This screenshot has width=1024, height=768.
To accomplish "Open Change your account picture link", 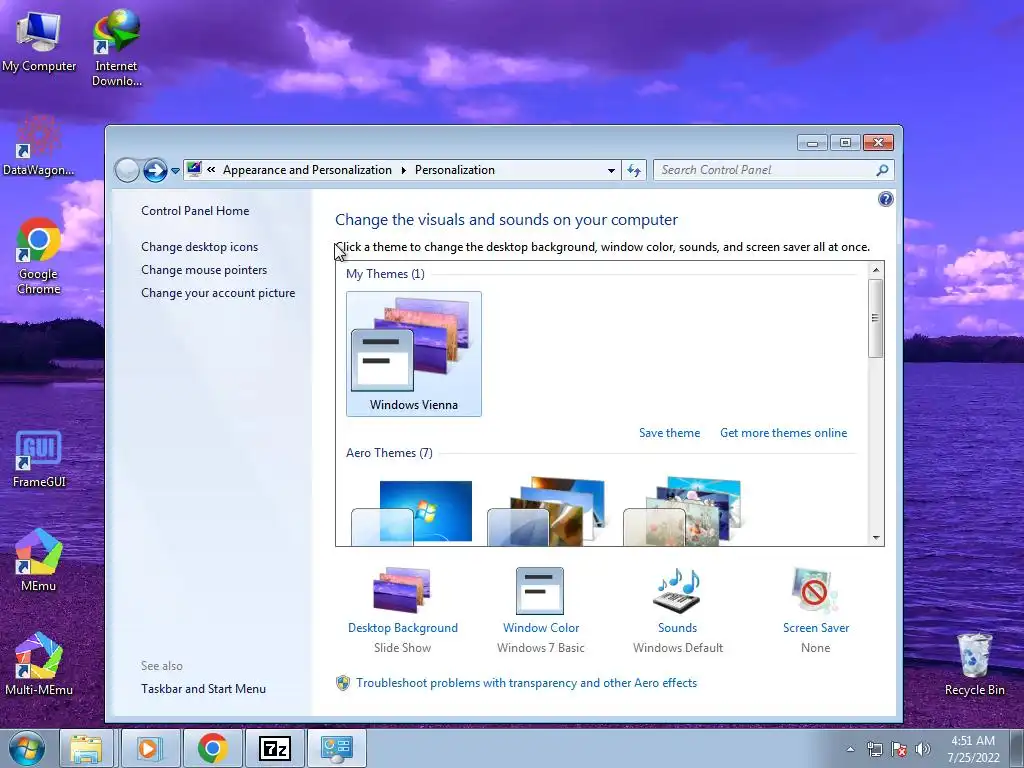I will 218,293.
